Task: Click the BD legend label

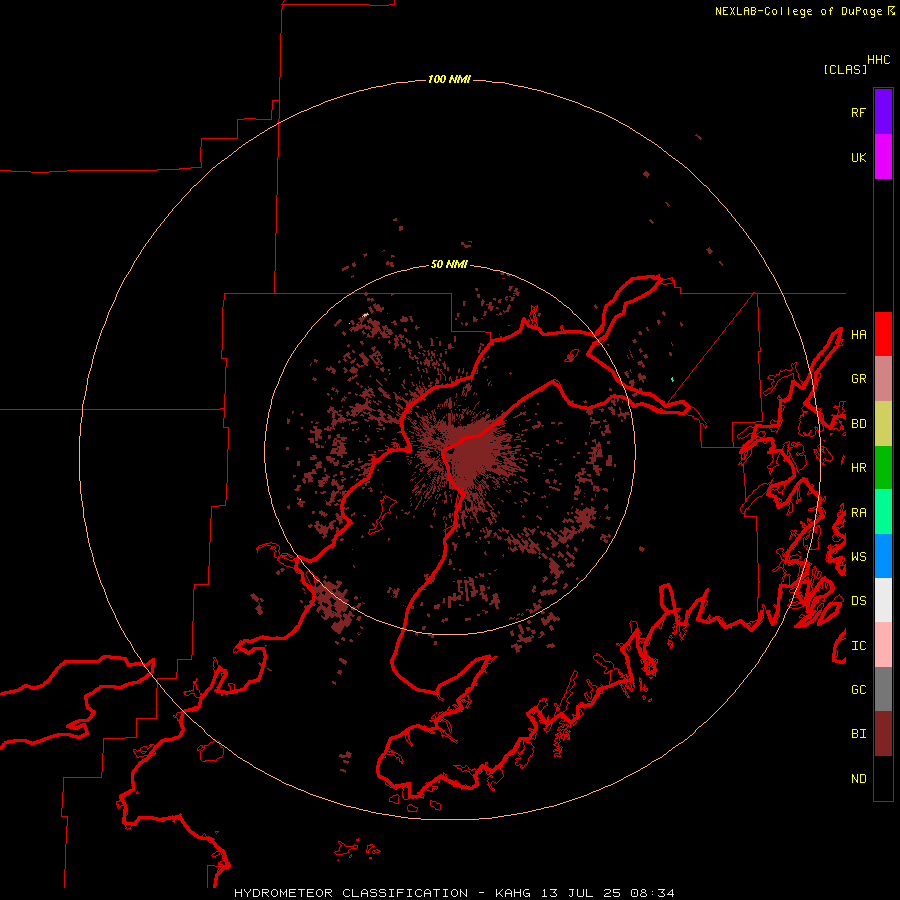Action: click(x=858, y=424)
